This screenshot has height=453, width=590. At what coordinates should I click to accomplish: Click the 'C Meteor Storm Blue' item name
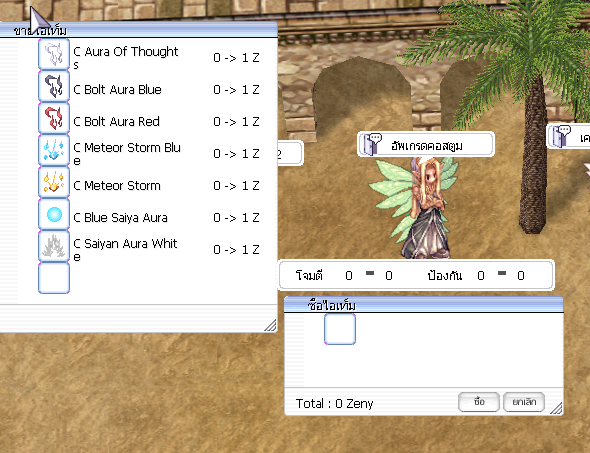(127, 154)
